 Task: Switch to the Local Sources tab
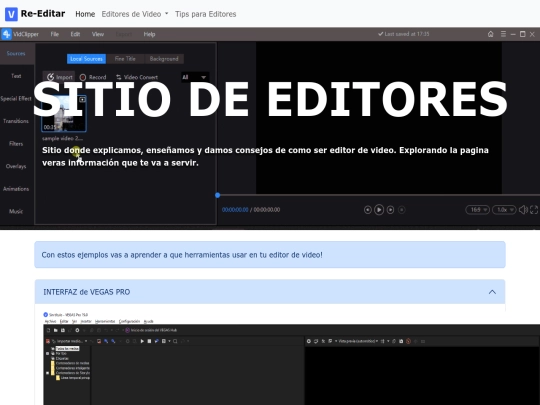tap(86, 59)
